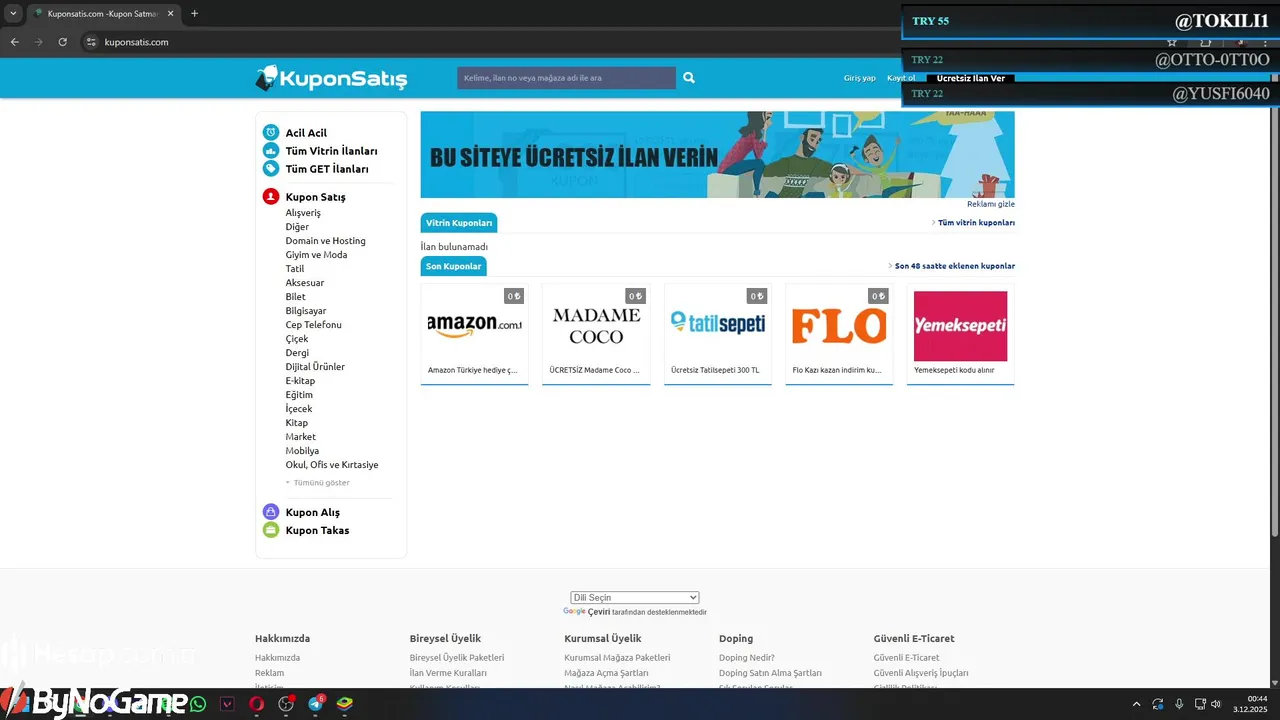
Task: Open Cep Telefonu category
Action: click(x=314, y=325)
